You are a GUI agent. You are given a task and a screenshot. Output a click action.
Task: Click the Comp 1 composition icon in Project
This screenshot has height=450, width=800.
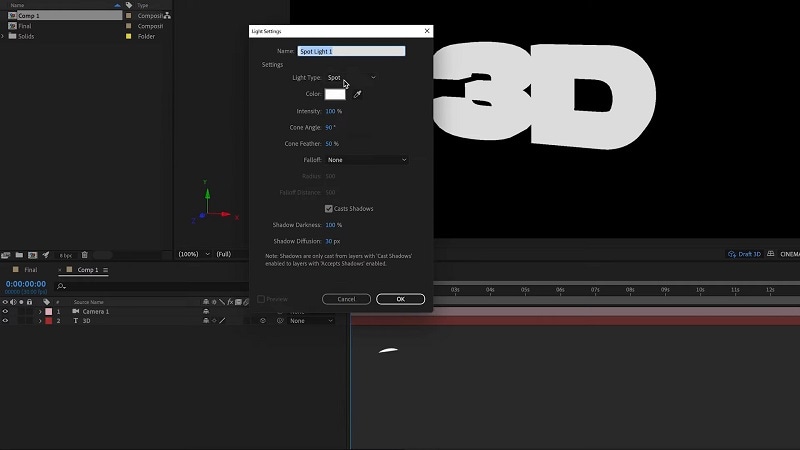[x=12, y=16]
